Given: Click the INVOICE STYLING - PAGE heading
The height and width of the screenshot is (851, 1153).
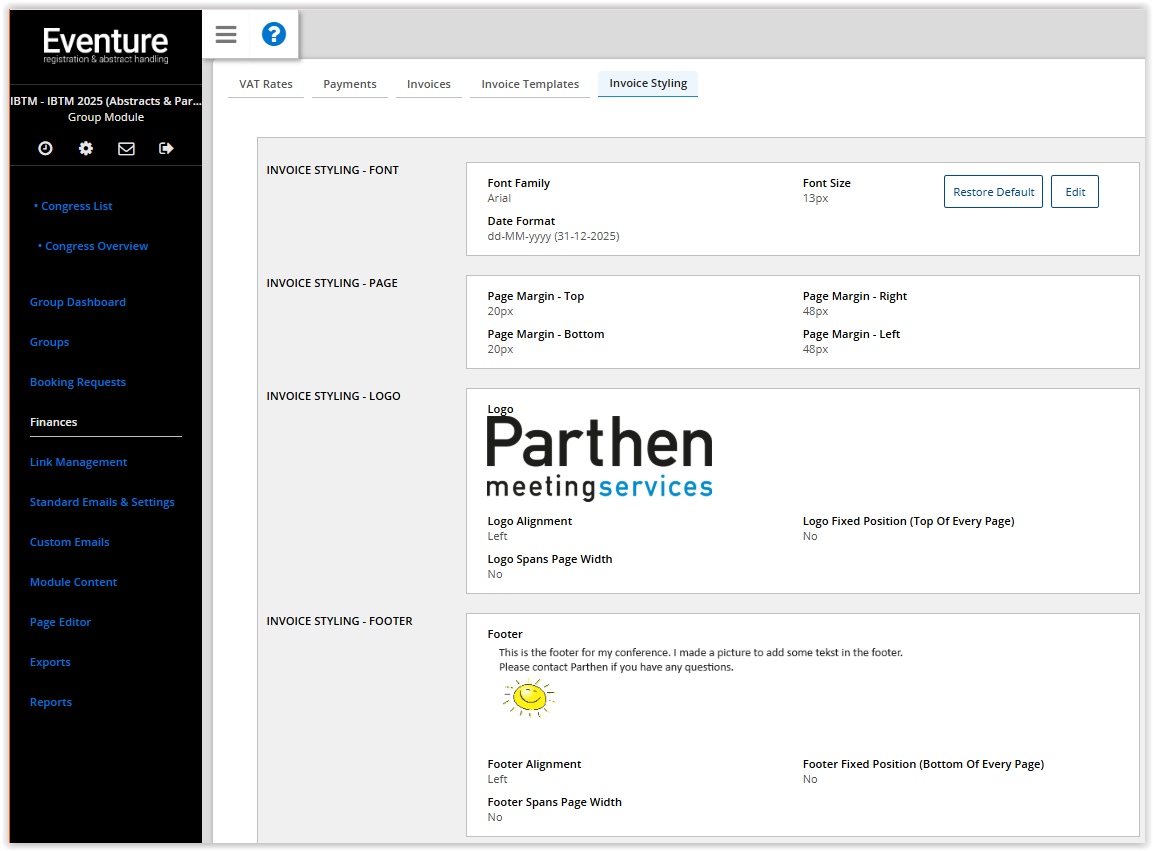Looking at the screenshot, I should [332, 283].
